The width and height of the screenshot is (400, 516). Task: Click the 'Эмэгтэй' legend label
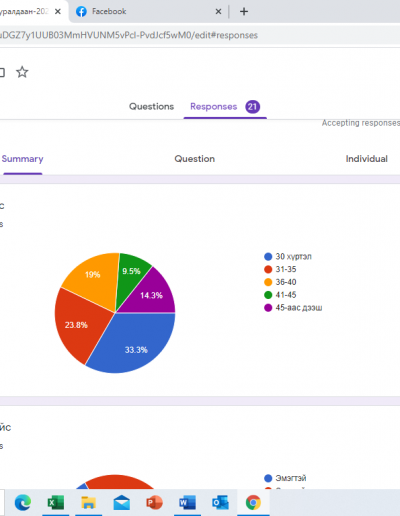(x=291, y=478)
